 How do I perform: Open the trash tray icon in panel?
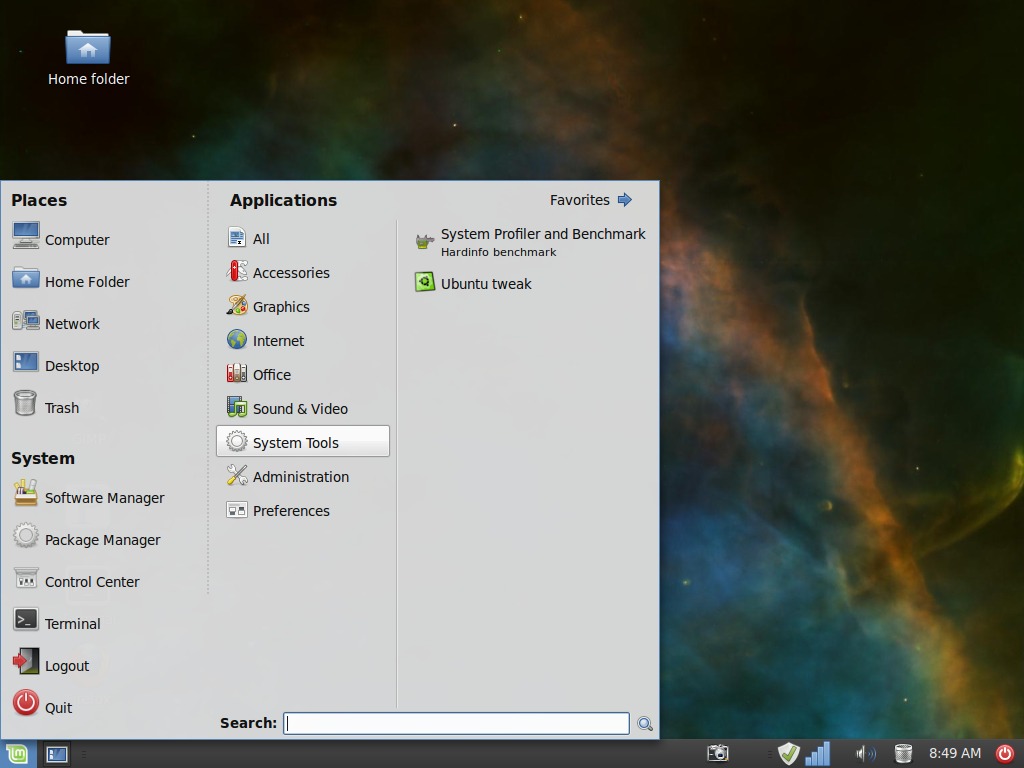click(903, 753)
